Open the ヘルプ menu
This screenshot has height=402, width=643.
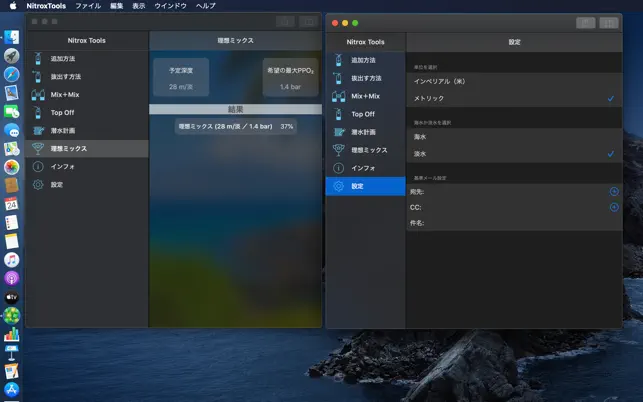click(205, 6)
